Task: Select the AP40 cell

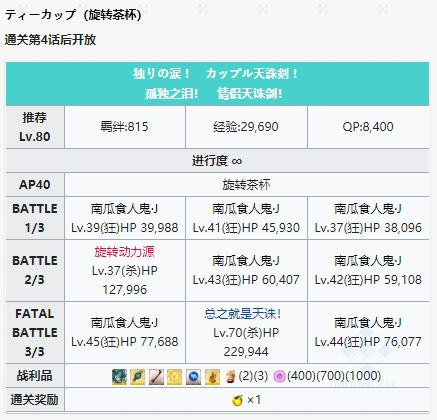Action: coord(35,184)
